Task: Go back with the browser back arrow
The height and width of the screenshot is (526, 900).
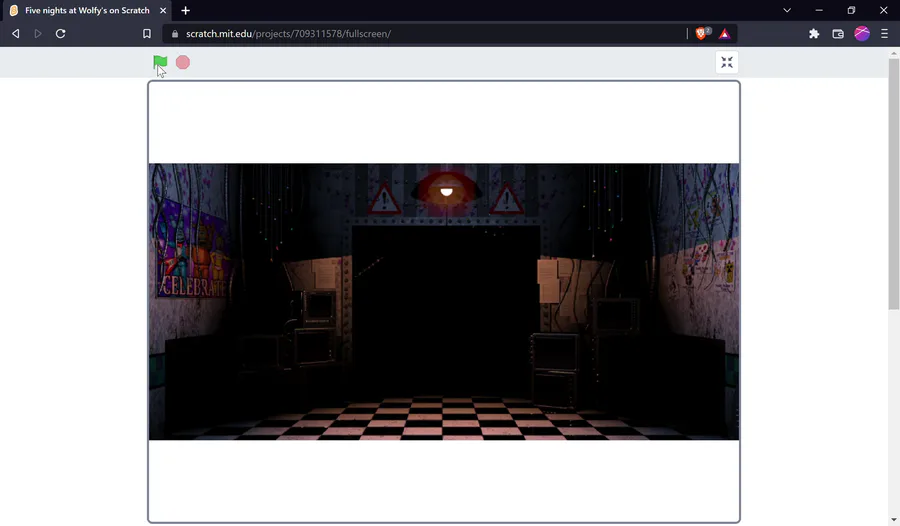Action: 15,34
